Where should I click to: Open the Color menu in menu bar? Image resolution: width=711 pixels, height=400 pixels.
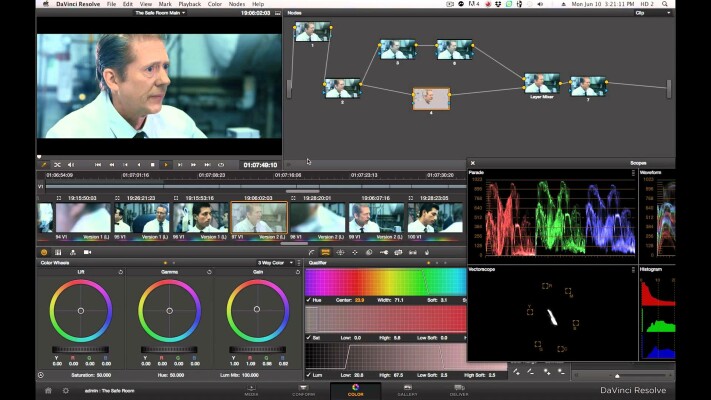[214, 4]
